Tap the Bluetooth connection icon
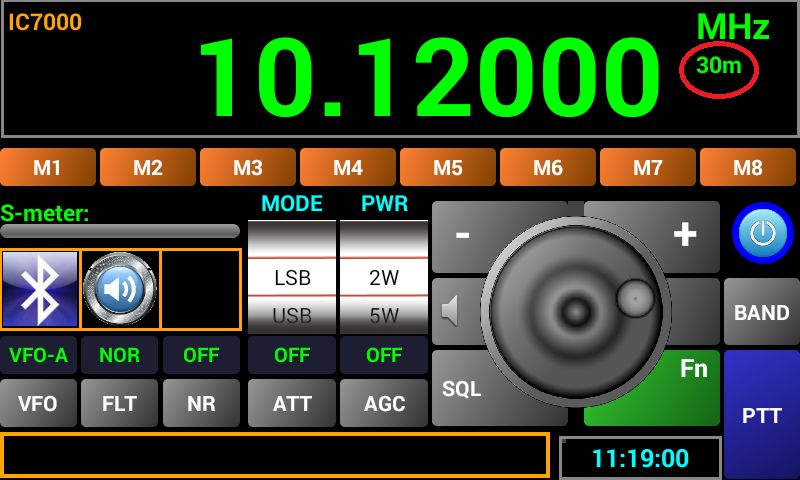This screenshot has width=800, height=480. 40,289
